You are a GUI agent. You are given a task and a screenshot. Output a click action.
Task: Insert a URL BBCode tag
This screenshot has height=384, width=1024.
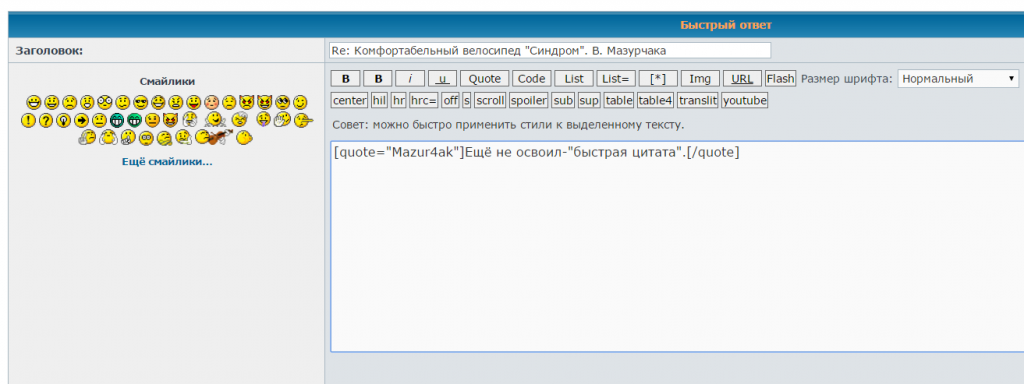coord(742,78)
